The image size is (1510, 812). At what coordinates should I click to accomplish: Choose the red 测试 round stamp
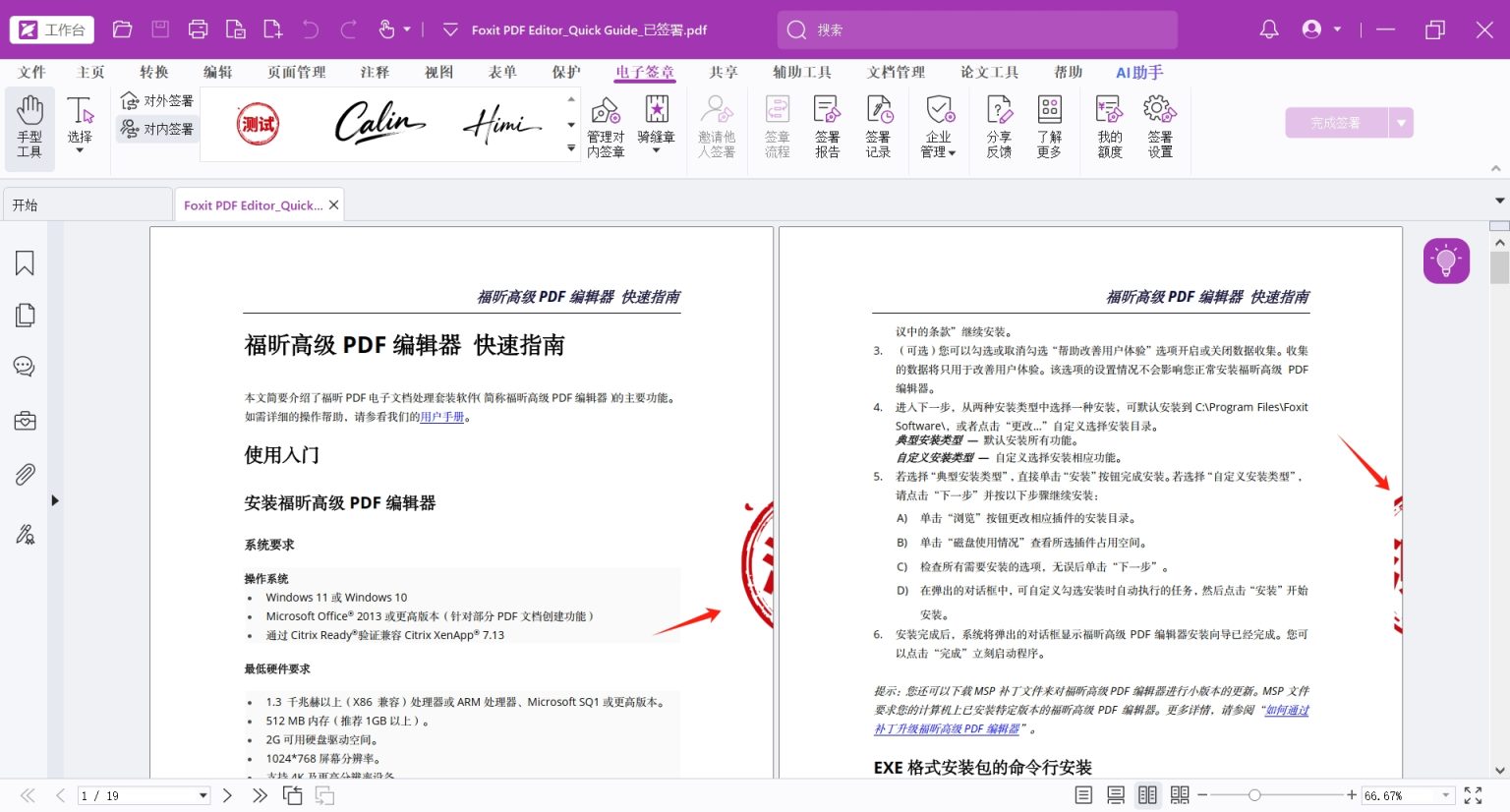coord(259,124)
